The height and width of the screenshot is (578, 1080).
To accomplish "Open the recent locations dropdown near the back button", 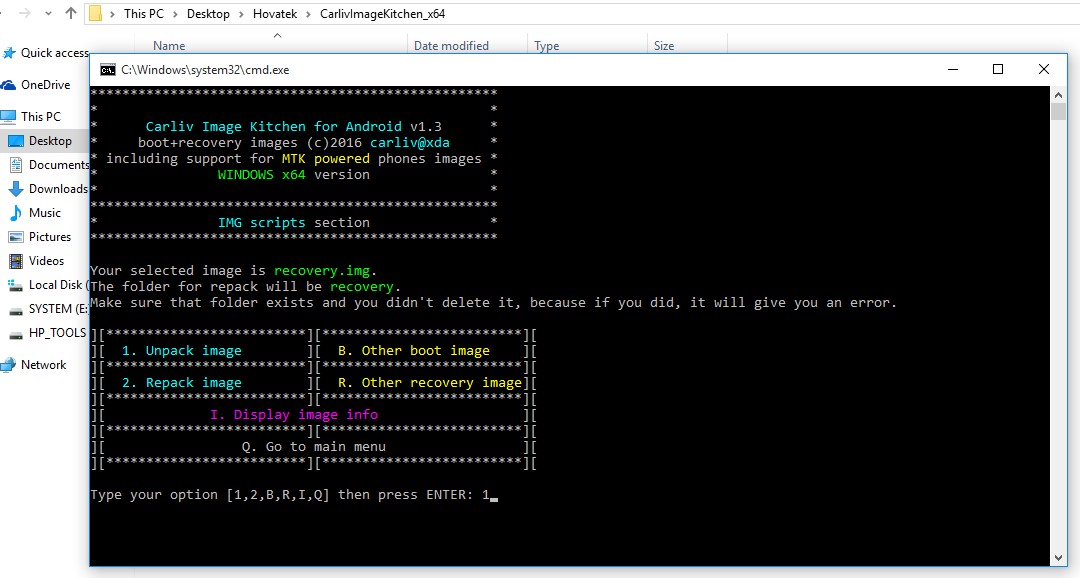I will click(46, 14).
